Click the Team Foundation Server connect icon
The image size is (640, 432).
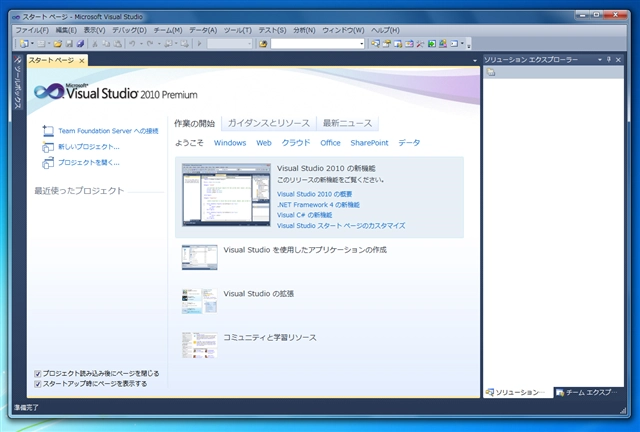[x=47, y=131]
